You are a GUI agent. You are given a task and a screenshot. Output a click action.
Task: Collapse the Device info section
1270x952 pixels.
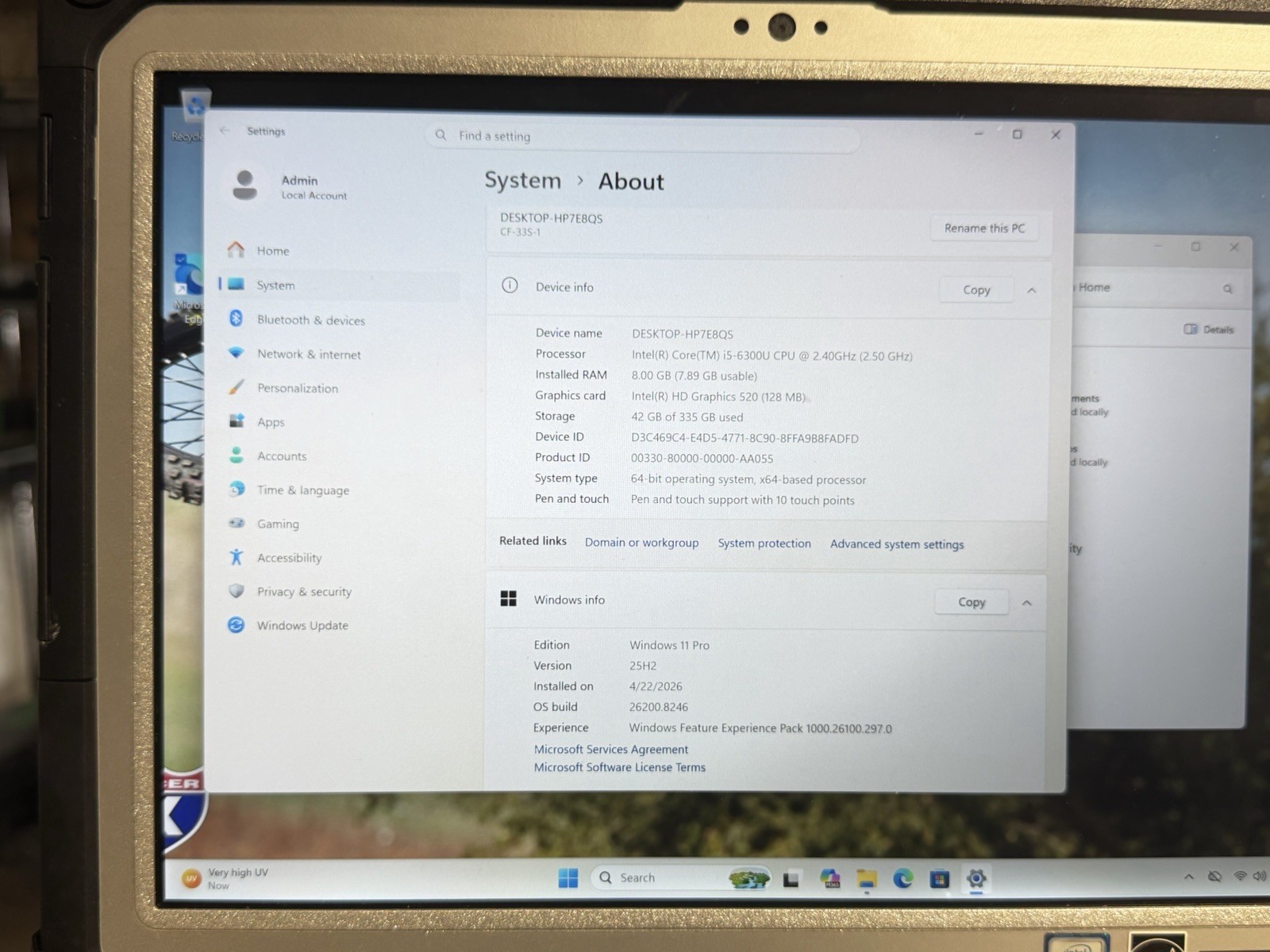pyautogui.click(x=1031, y=290)
